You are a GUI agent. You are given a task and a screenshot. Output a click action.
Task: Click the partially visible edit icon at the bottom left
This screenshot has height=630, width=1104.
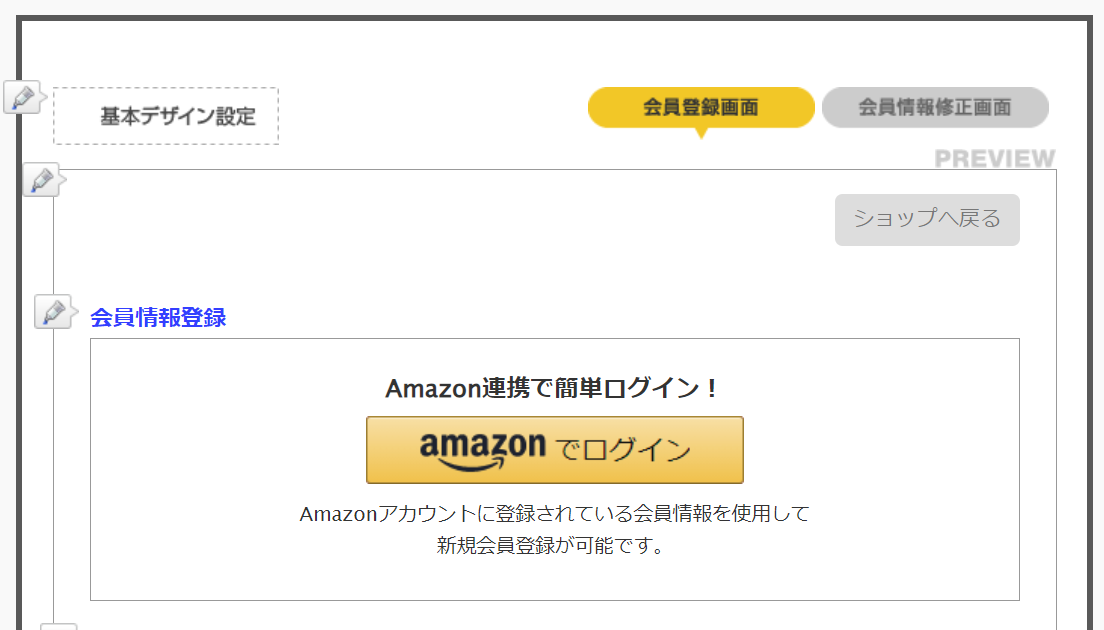coord(59,626)
